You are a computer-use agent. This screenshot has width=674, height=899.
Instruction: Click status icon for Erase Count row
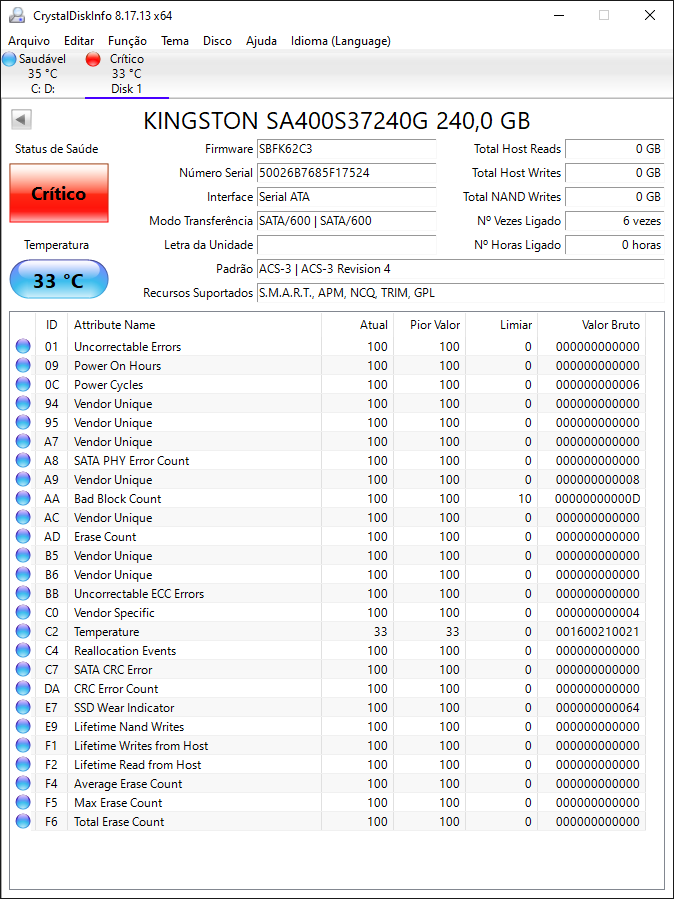[23, 536]
